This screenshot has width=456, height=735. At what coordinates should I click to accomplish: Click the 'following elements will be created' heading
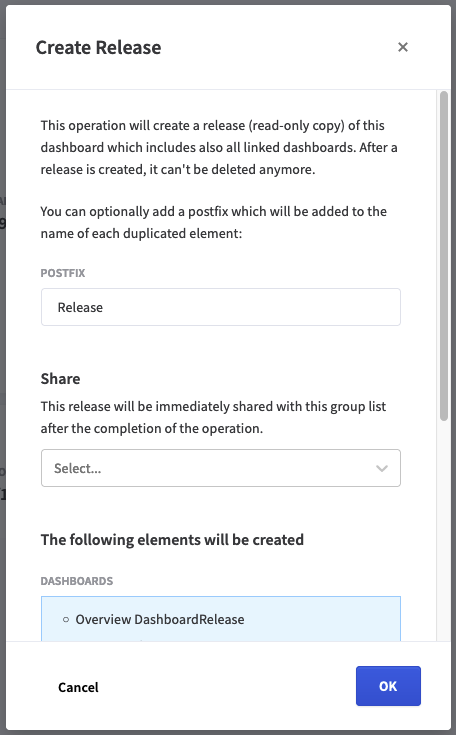(x=172, y=540)
